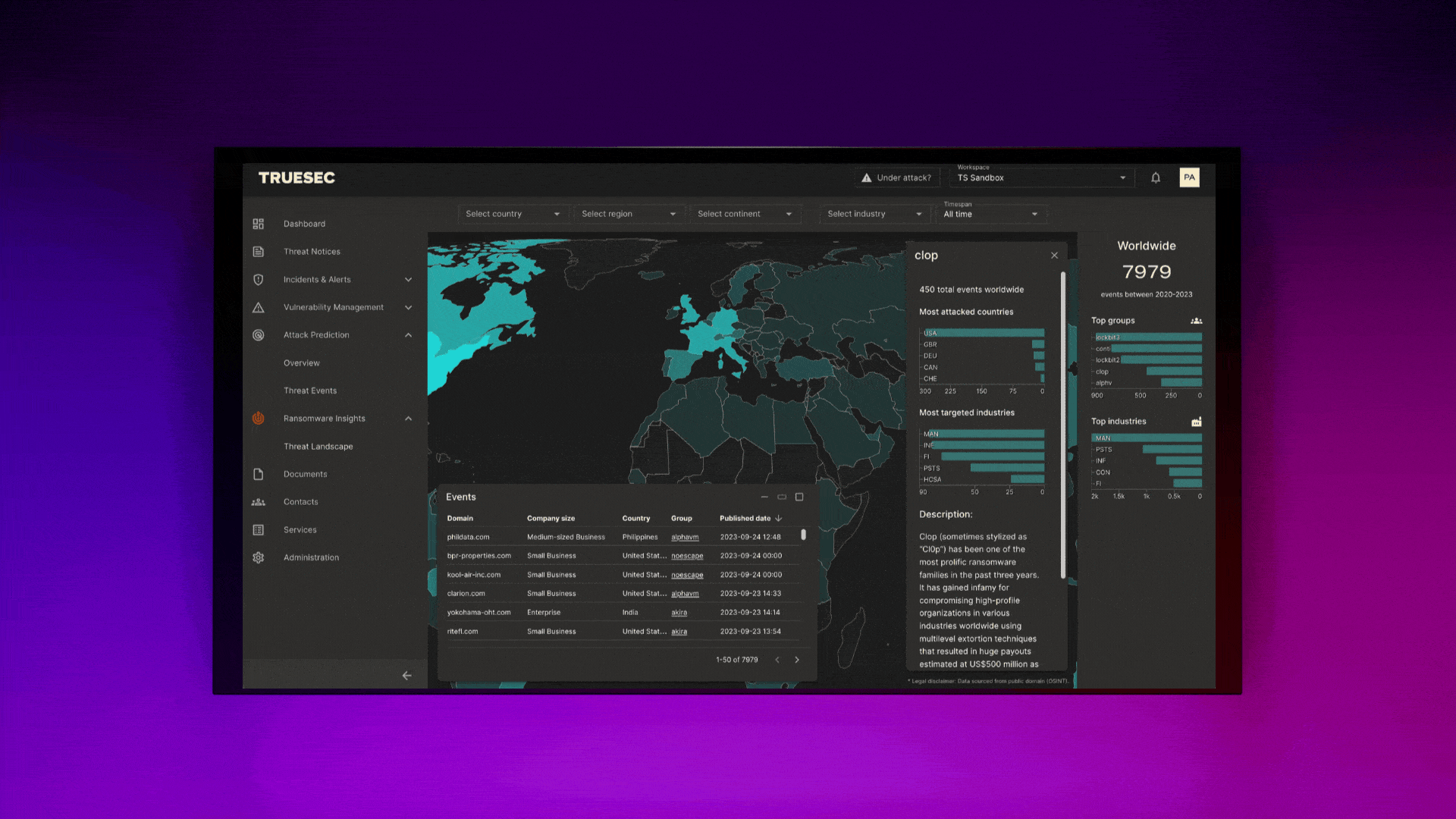Click the clop group link in events table
The height and width of the screenshot is (819, 1456).
coord(1099,371)
